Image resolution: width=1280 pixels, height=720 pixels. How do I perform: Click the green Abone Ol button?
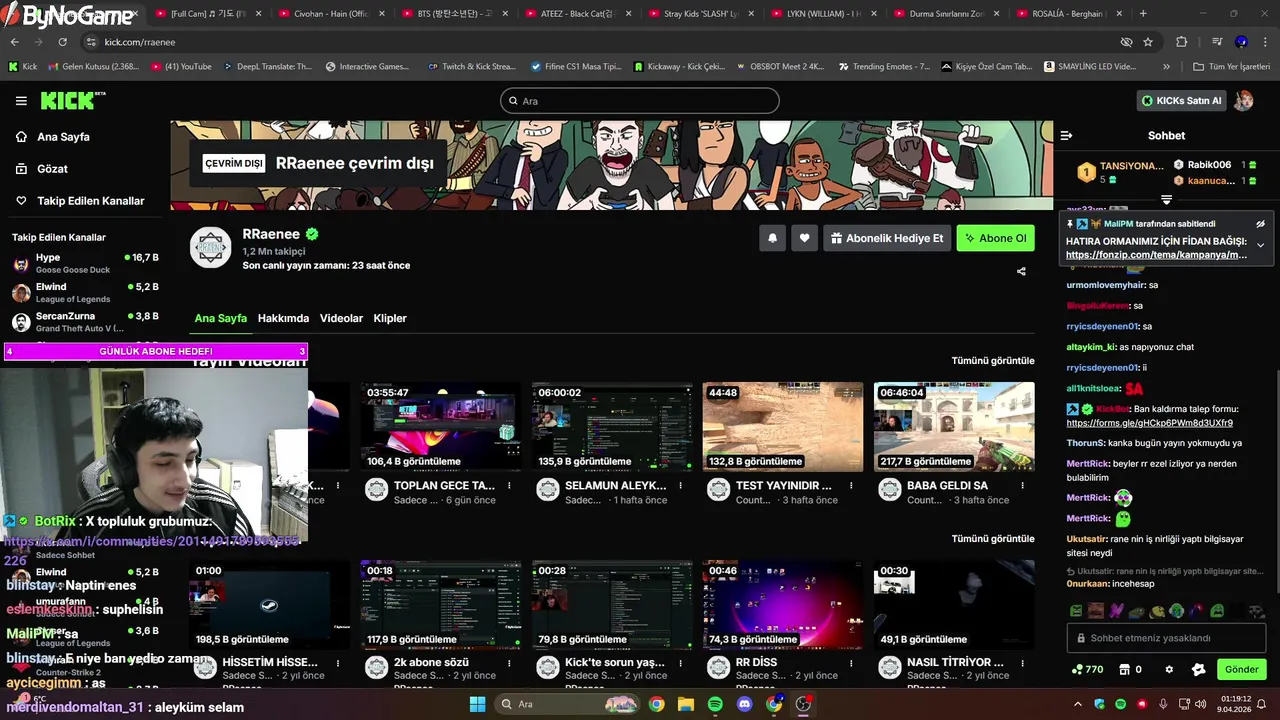click(995, 238)
